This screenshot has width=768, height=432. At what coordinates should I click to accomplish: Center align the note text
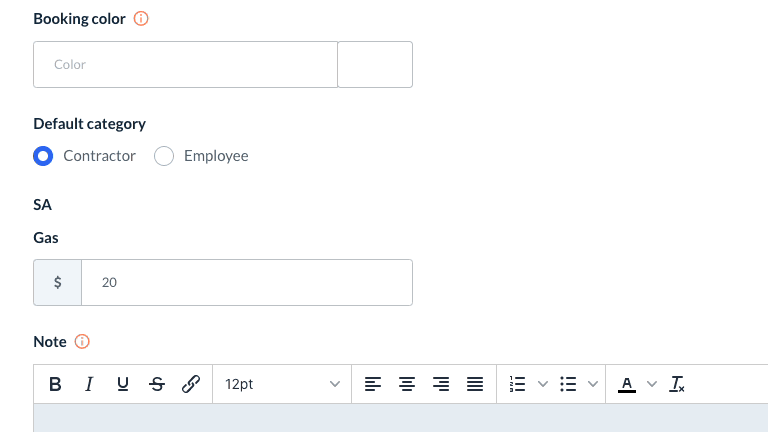406,384
